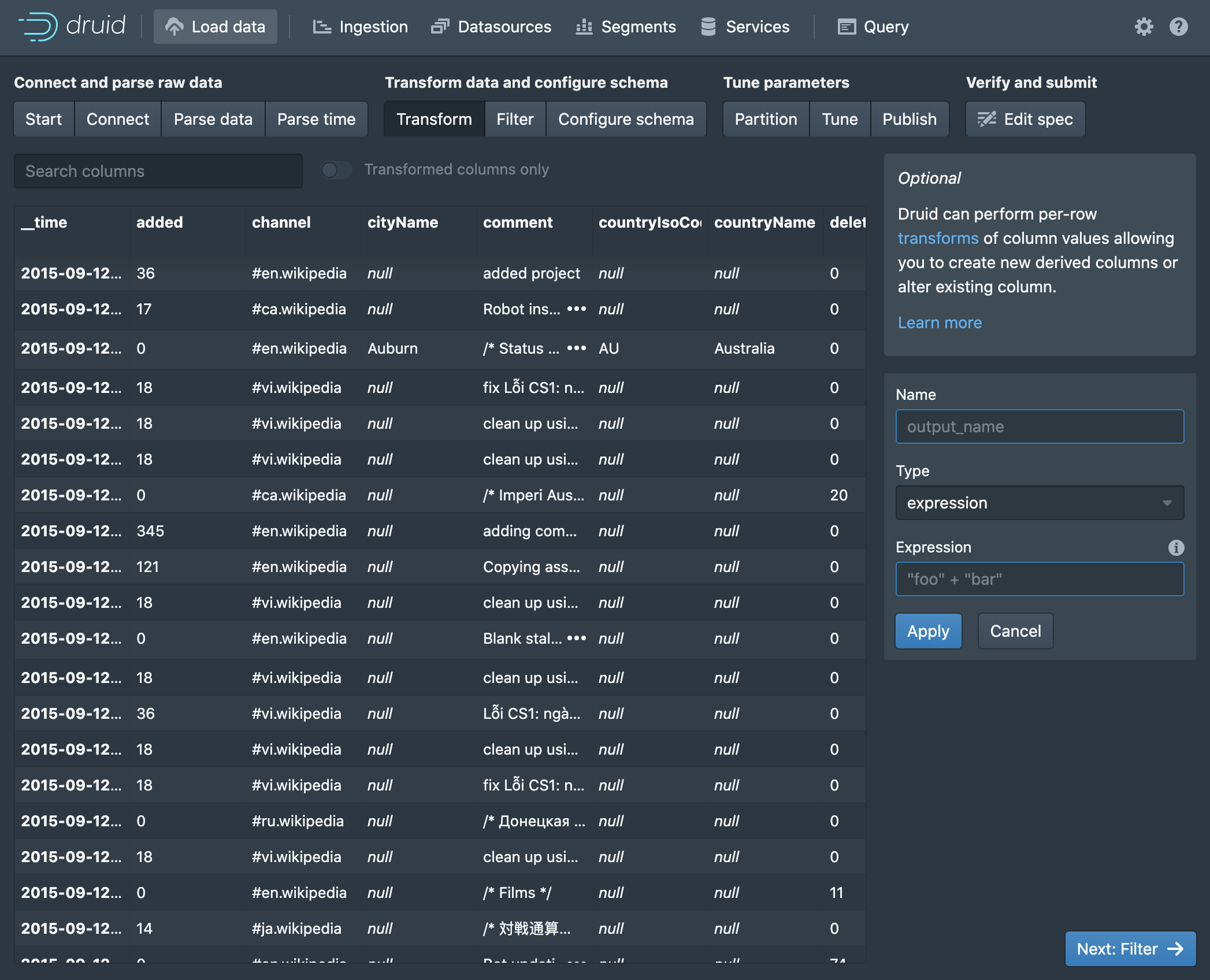Follow the Learn more link
The width and height of the screenshot is (1210, 980).
point(940,322)
